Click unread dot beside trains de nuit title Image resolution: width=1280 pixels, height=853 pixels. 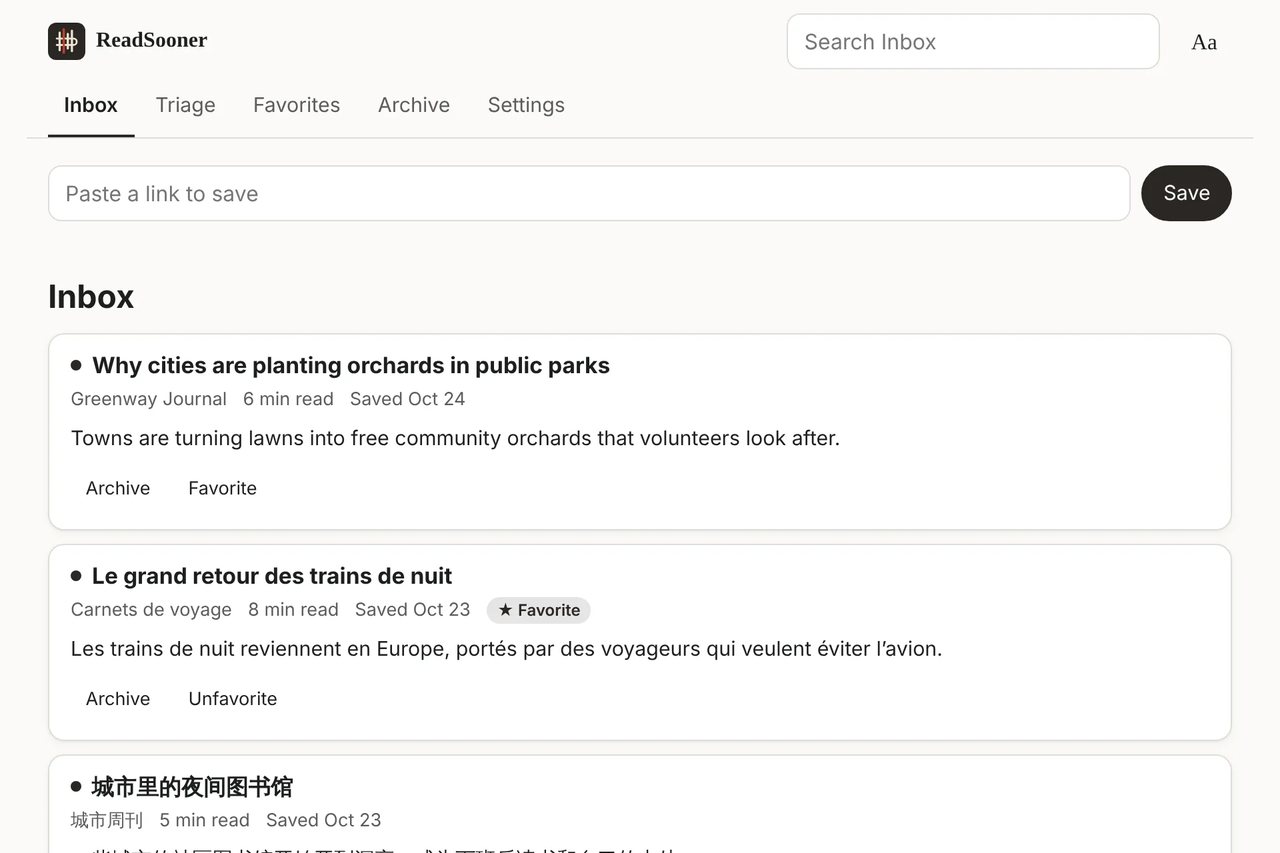(x=76, y=576)
